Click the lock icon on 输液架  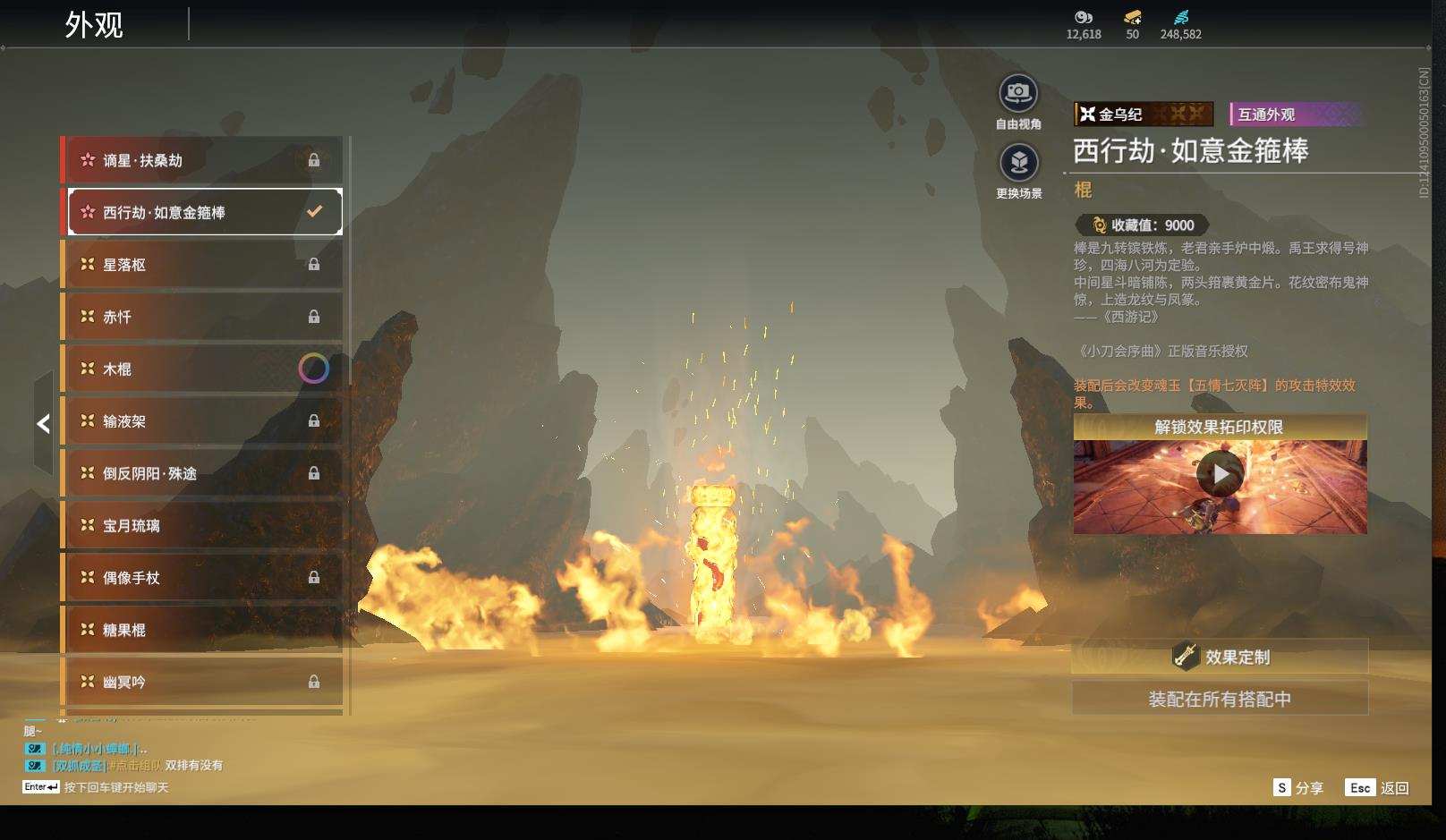point(314,420)
